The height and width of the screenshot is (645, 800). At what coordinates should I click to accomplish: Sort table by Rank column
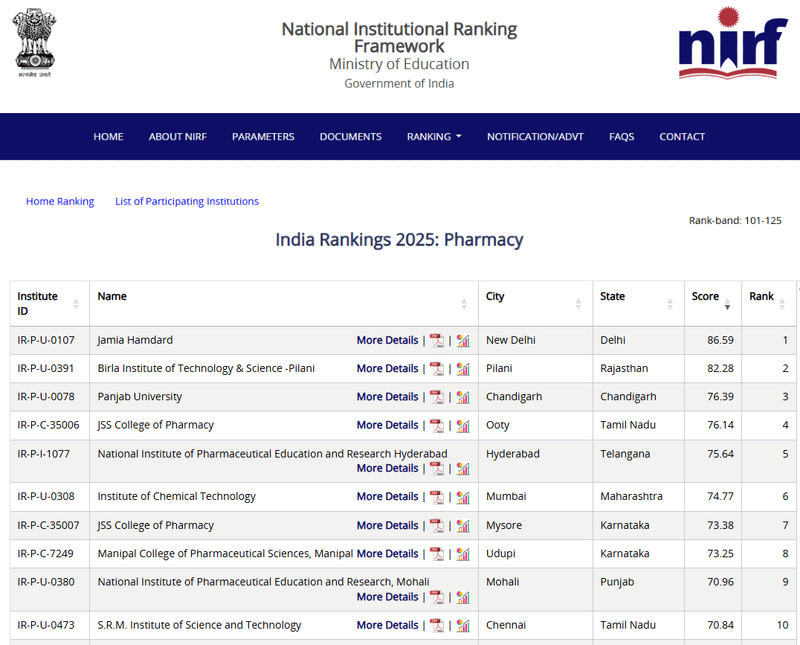[768, 304]
